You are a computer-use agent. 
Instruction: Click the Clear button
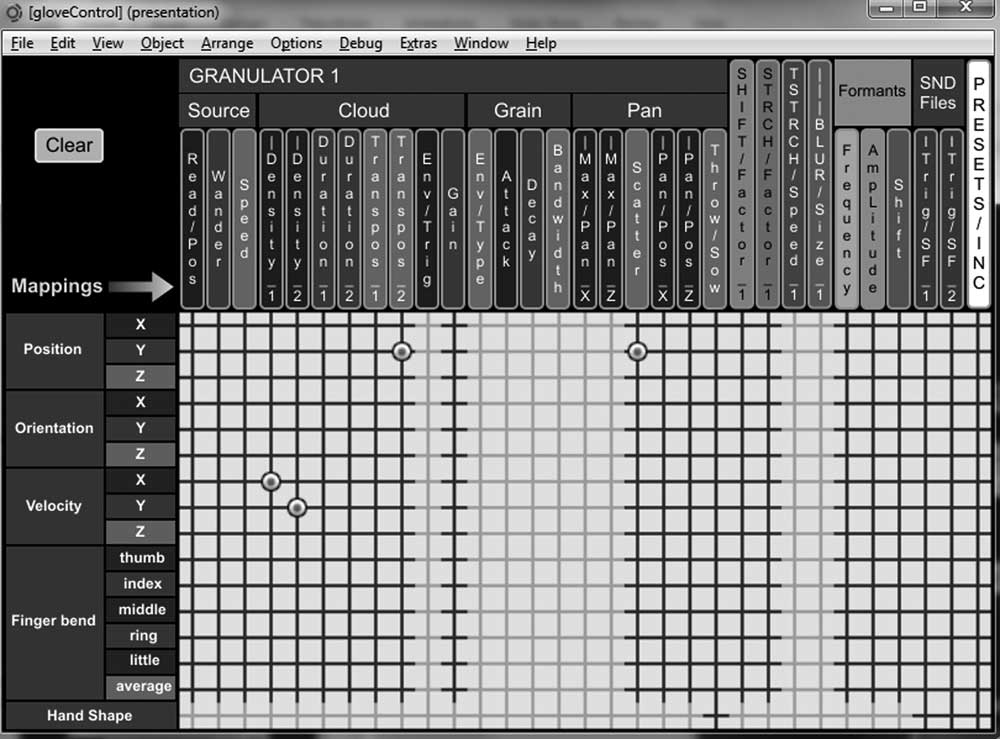point(68,146)
